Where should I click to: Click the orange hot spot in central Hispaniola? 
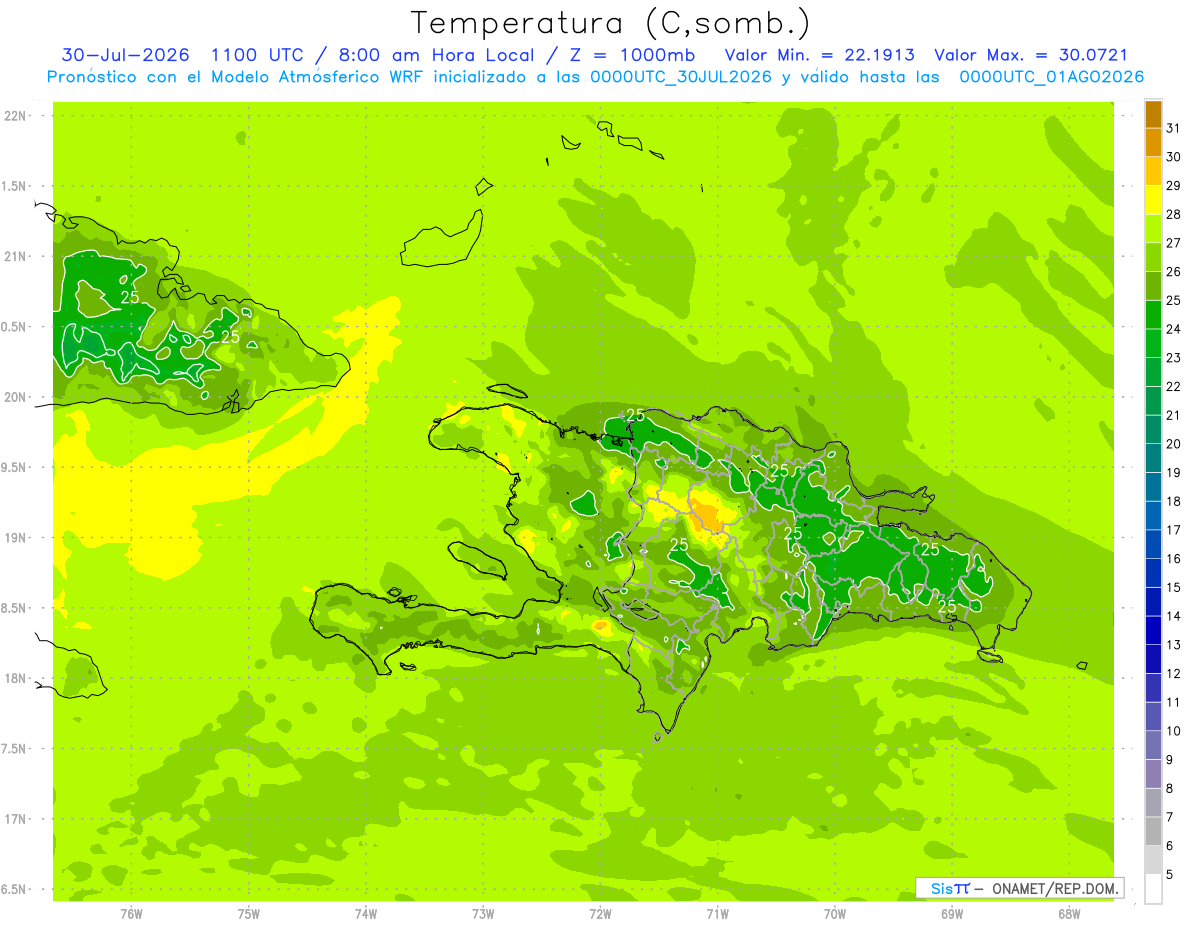coord(710,517)
